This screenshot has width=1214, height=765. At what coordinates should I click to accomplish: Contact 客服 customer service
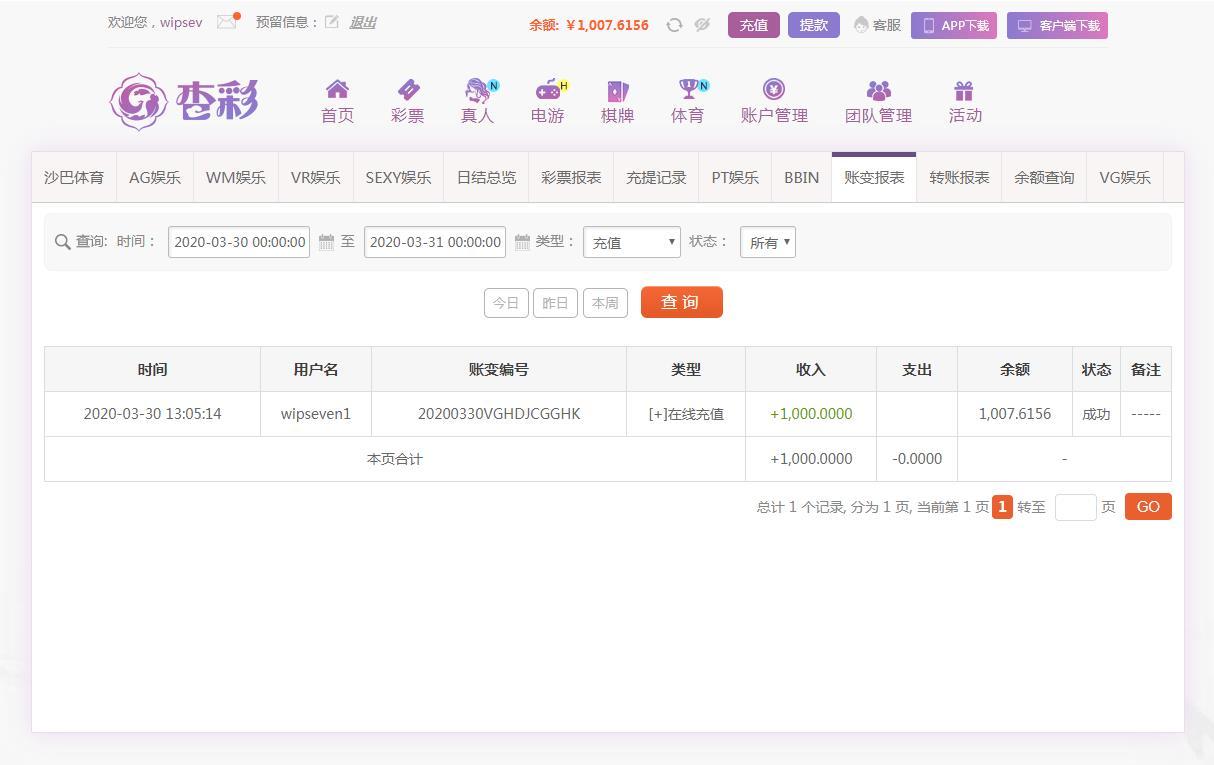(x=877, y=25)
